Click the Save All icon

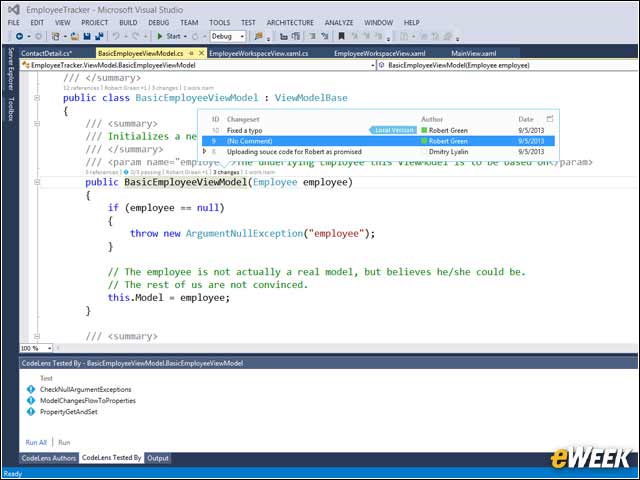(x=99, y=36)
